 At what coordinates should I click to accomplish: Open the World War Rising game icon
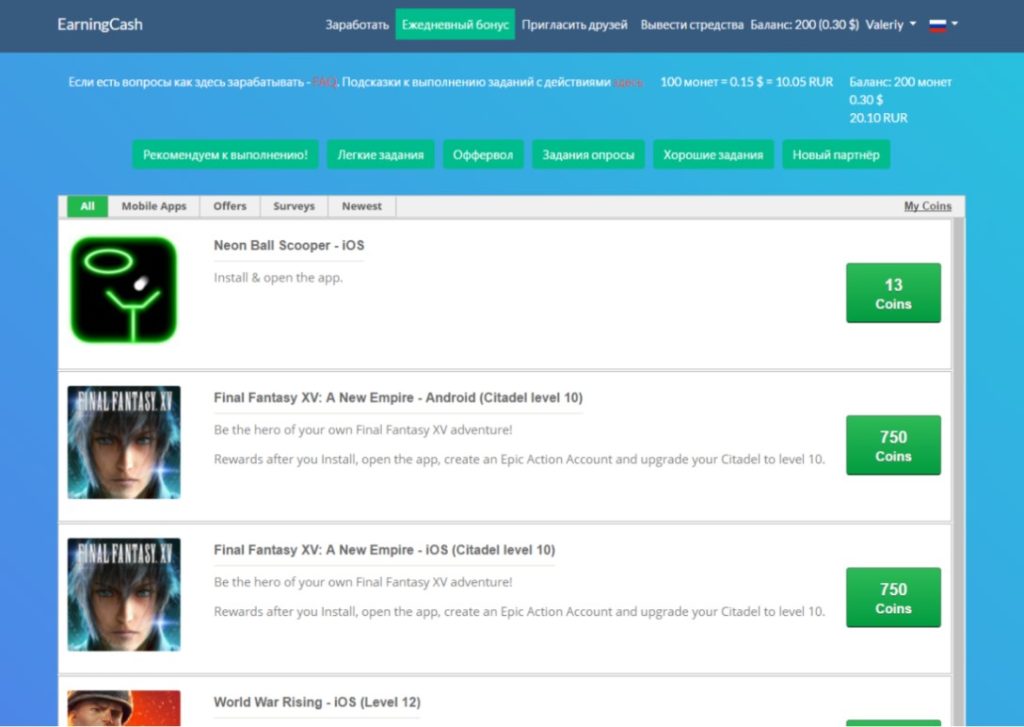(x=124, y=708)
